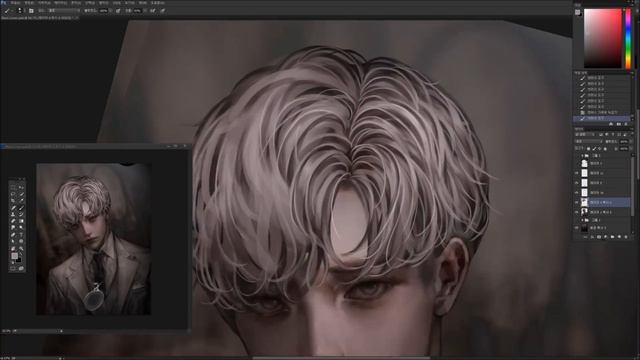640x360 pixels.
Task: Toggle lock position in Layers panel
Action: pos(599,149)
